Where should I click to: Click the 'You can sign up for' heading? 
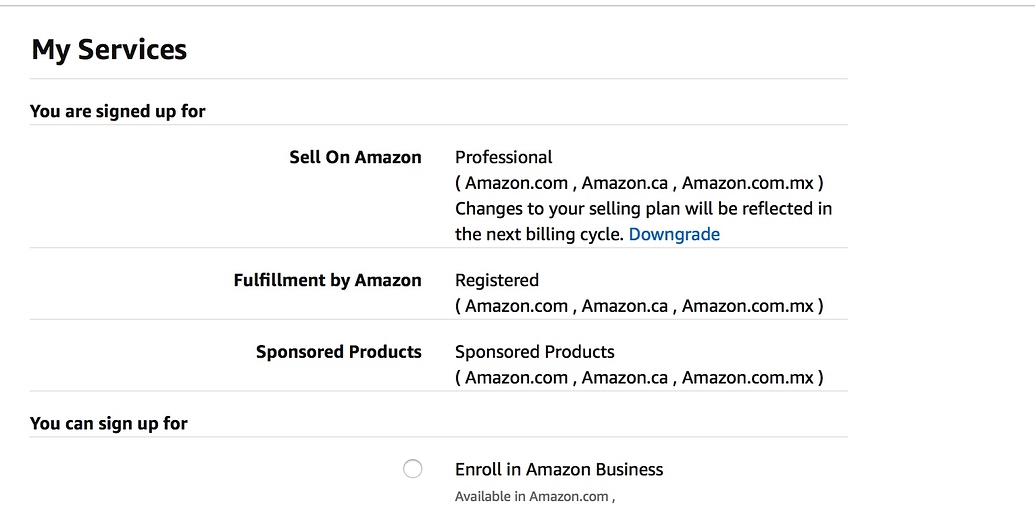click(x=109, y=423)
